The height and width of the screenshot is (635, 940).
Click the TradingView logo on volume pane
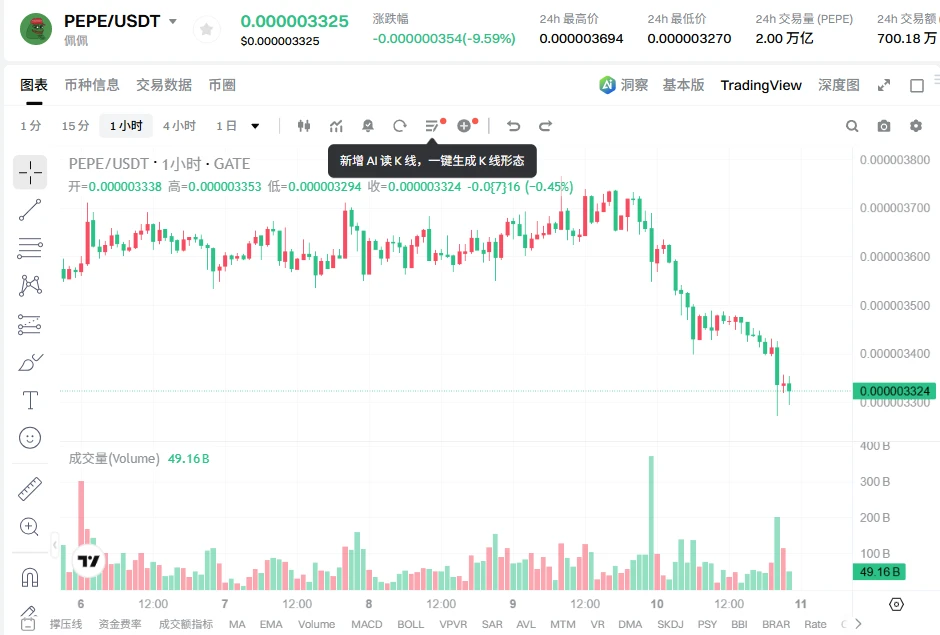(89, 561)
